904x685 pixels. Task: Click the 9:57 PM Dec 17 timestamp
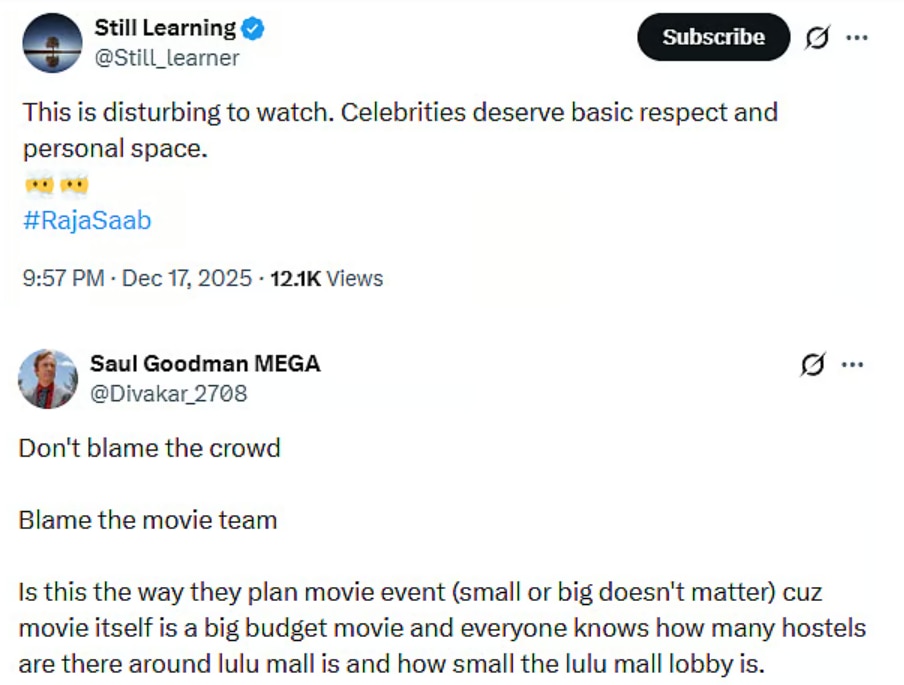(137, 278)
